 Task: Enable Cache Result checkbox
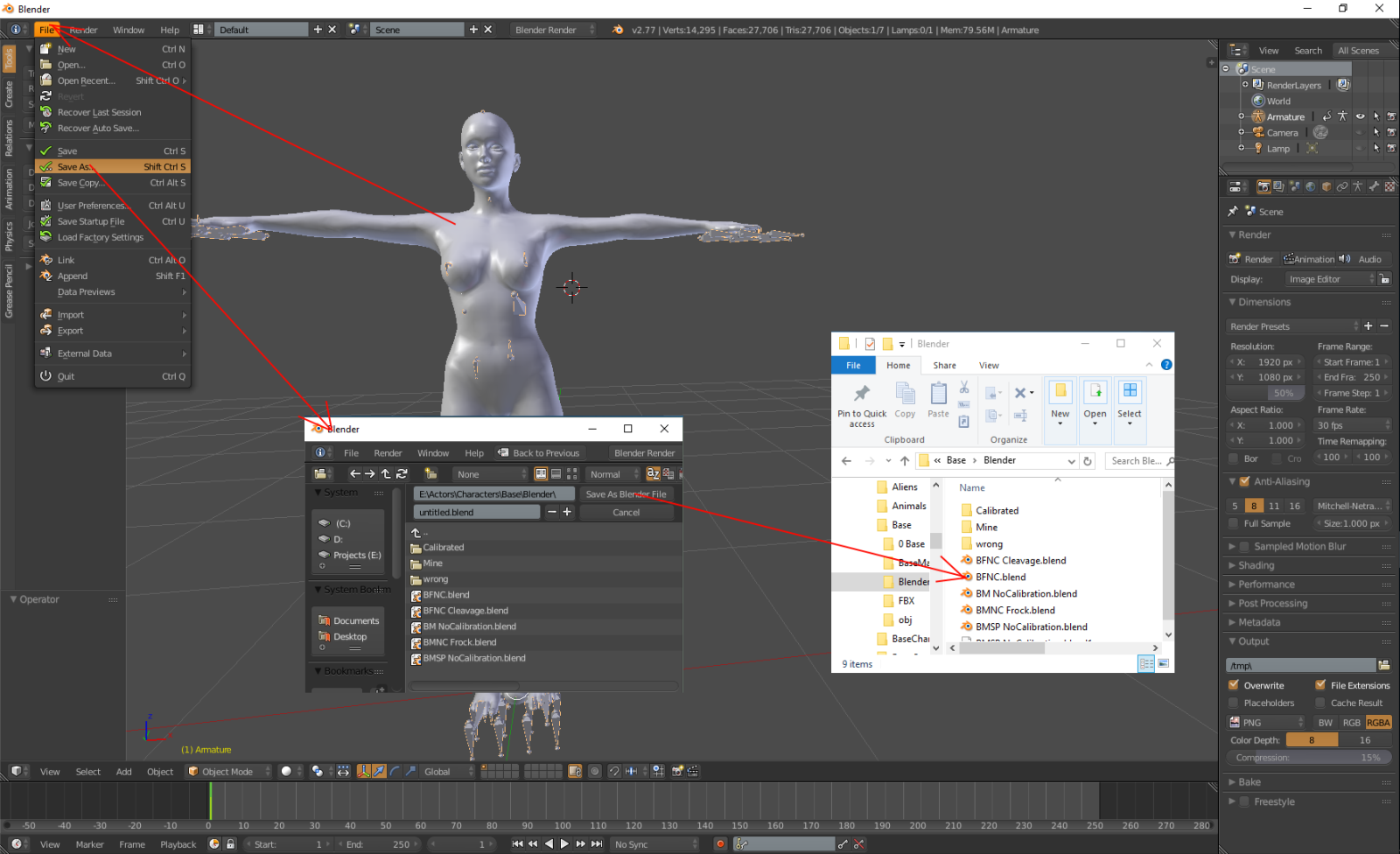(x=1320, y=703)
